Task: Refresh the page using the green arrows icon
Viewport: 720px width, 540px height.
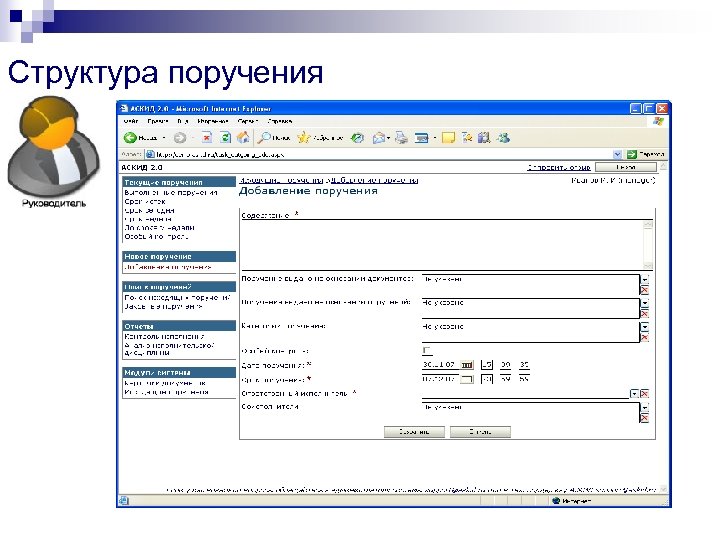Action: tap(225, 137)
